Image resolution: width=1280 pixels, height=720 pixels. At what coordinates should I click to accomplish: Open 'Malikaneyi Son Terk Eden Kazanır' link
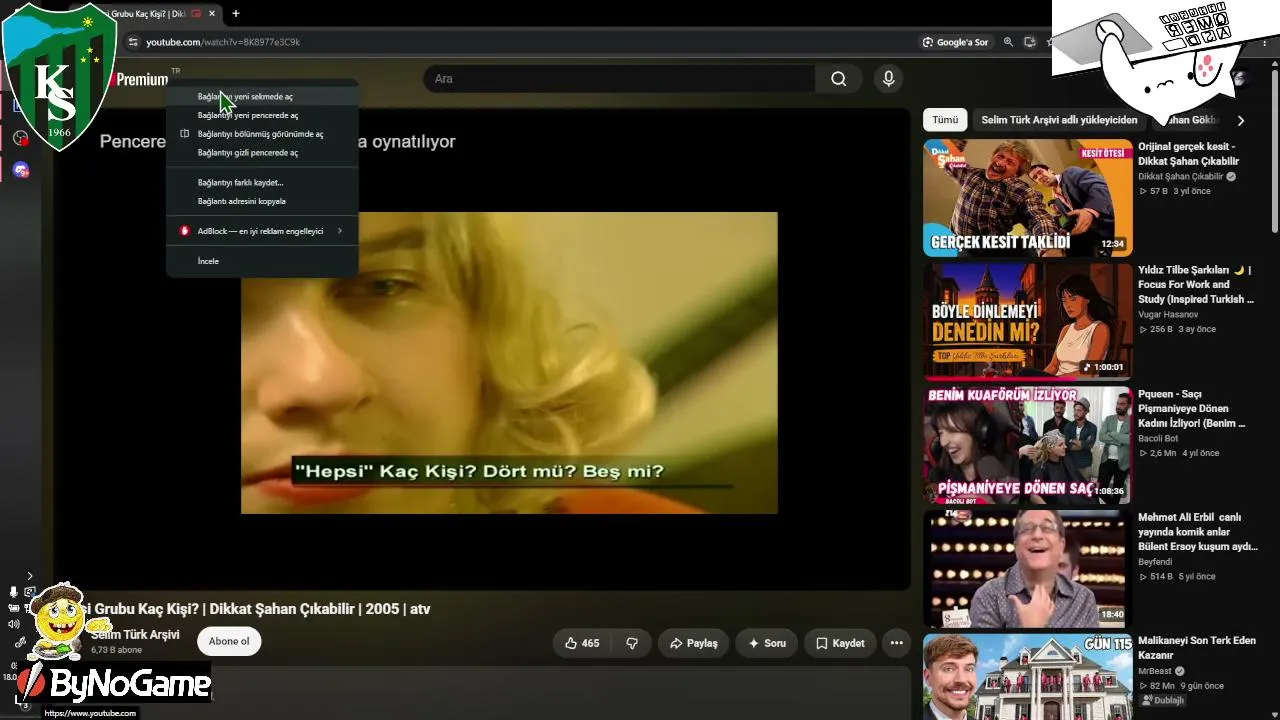tap(1196, 648)
